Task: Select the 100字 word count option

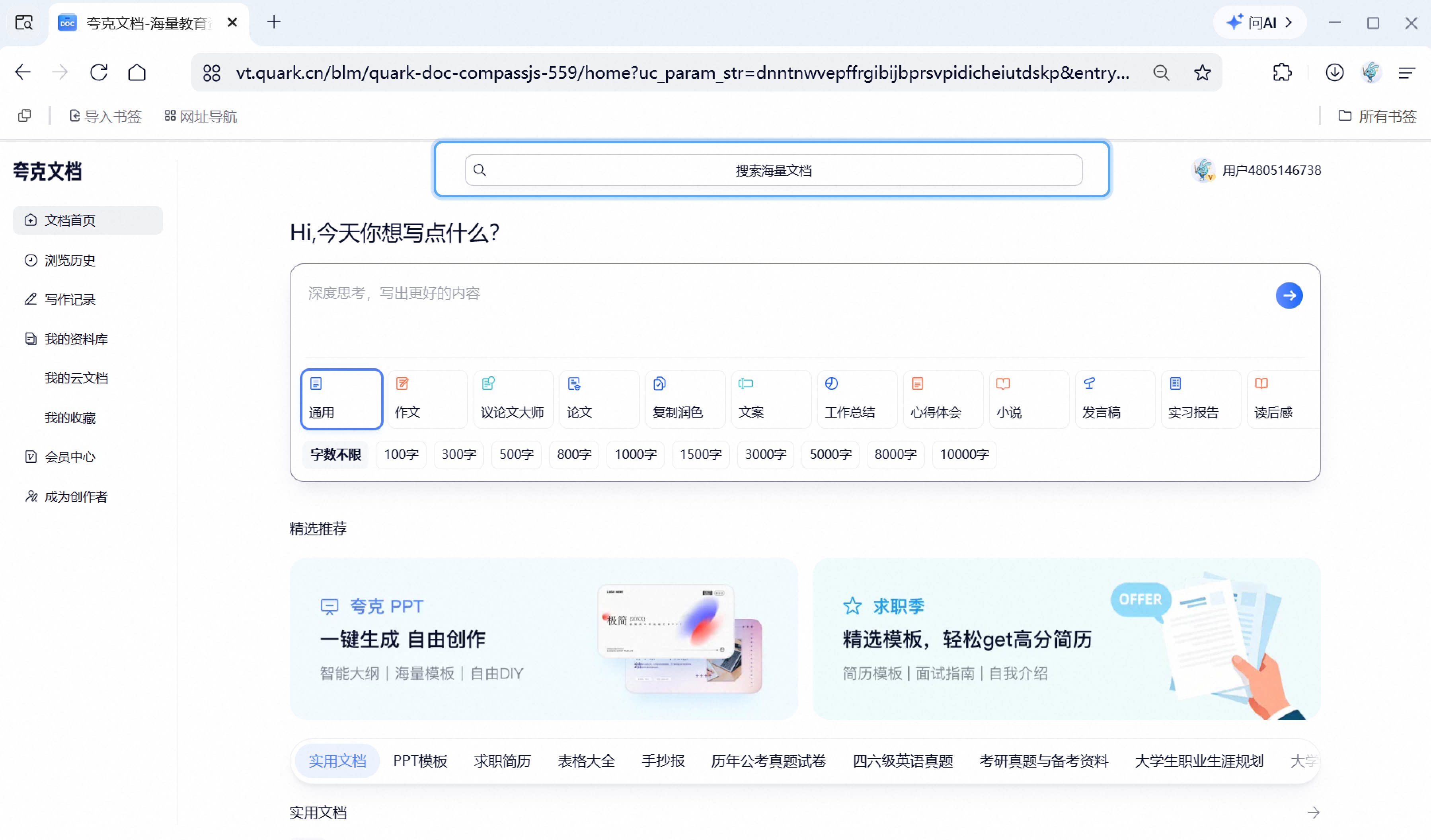Action: click(x=401, y=455)
